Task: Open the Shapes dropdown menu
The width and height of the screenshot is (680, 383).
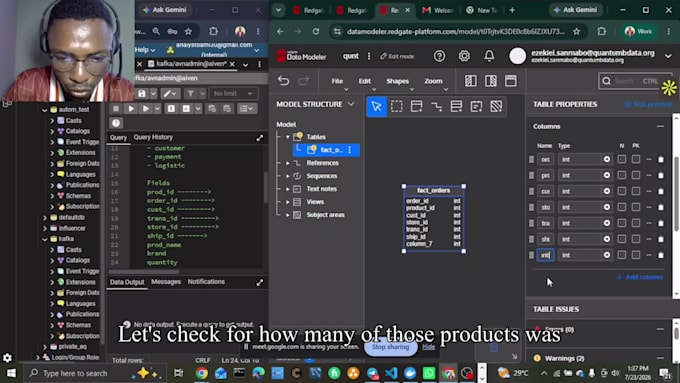Action: coord(397,81)
